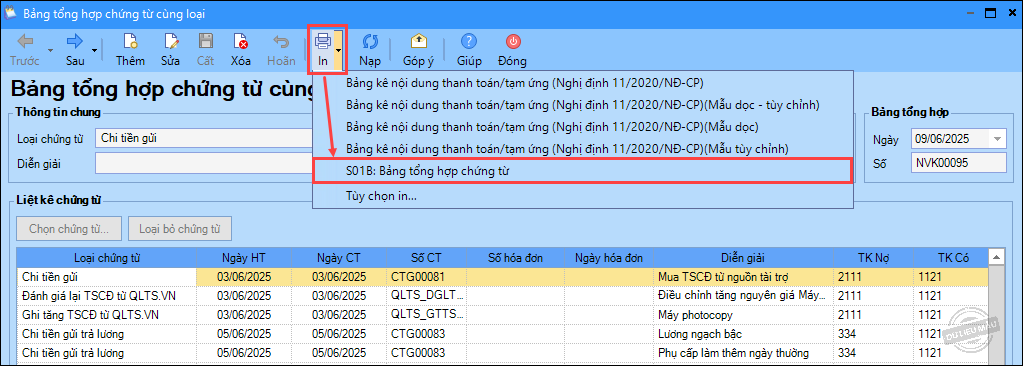Click the Diễn giải column header
The image size is (1023, 366).
coord(744,258)
